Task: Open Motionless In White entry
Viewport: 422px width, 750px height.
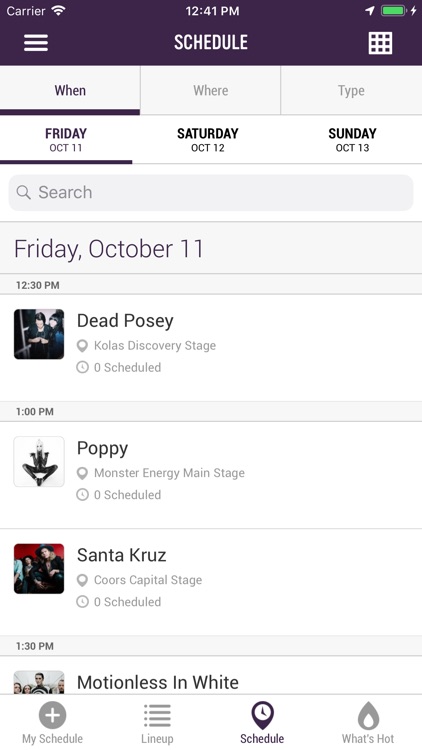Action: 211,675
